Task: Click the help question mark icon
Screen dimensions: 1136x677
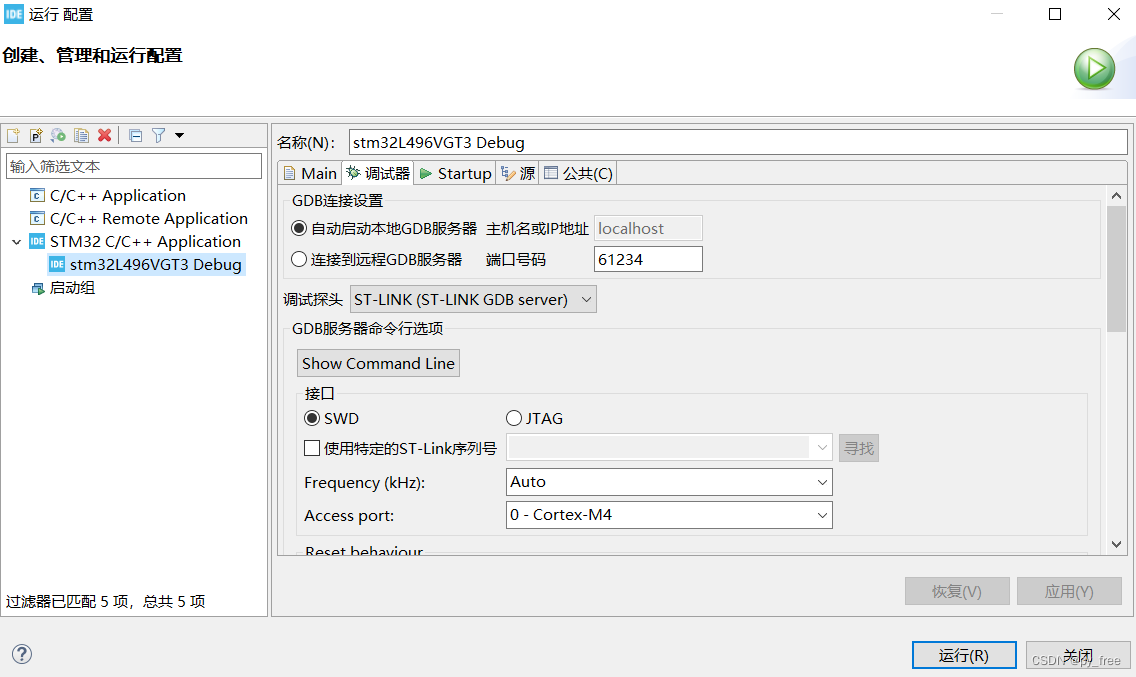Action: (22, 654)
